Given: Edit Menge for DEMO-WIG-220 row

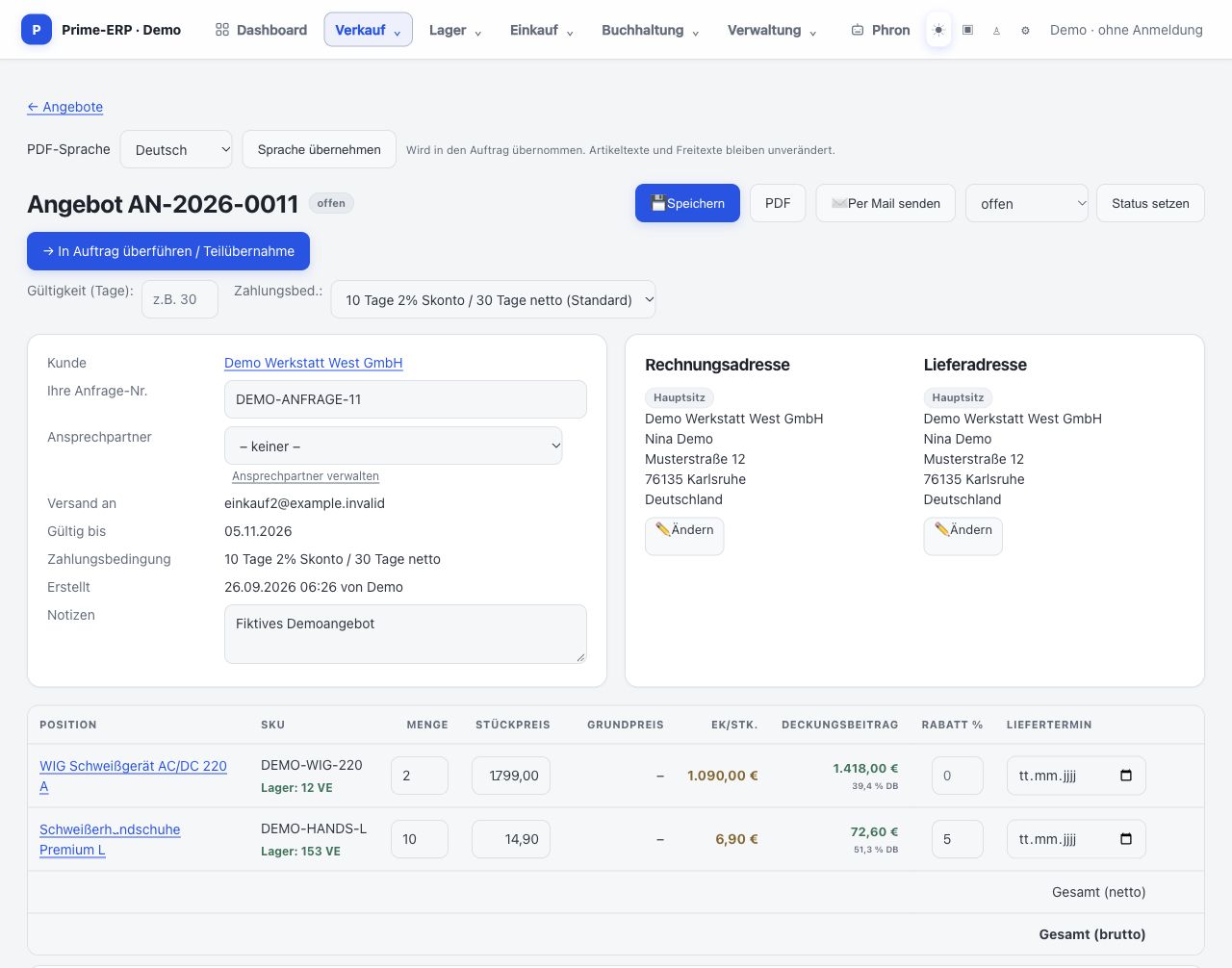Looking at the screenshot, I should pos(420,776).
